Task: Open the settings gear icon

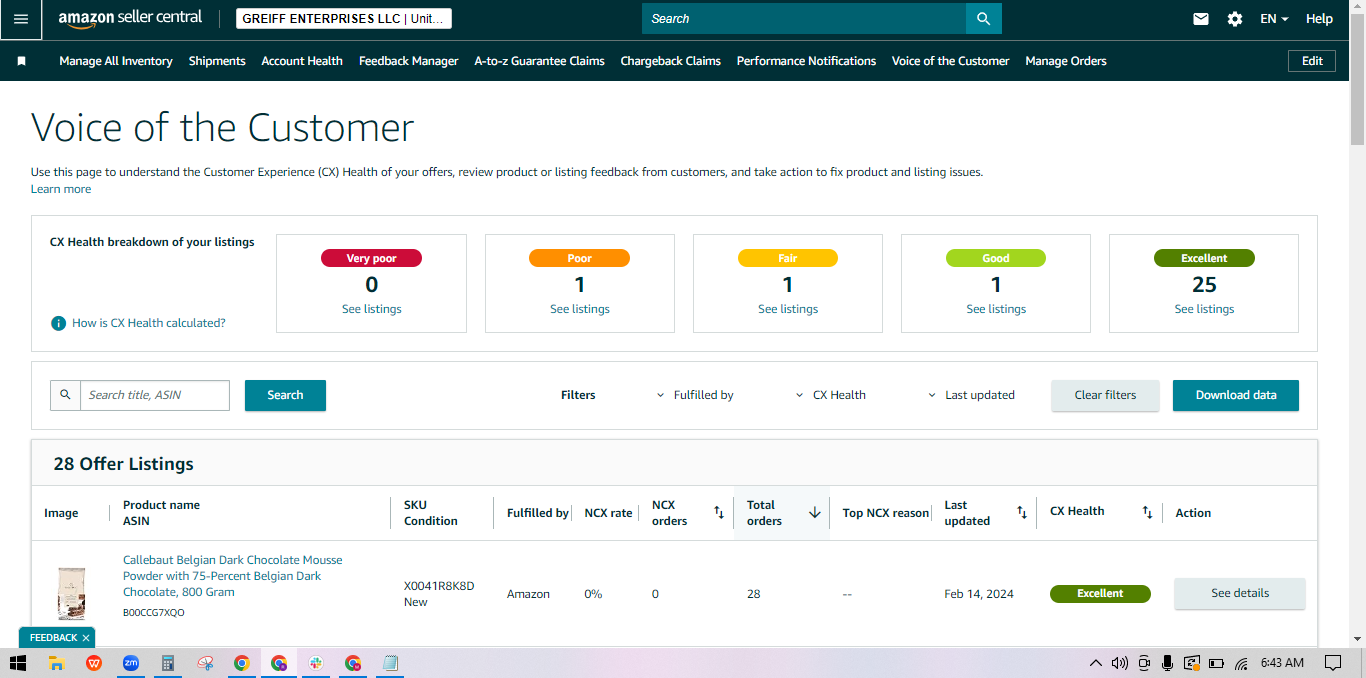Action: click(x=1235, y=19)
